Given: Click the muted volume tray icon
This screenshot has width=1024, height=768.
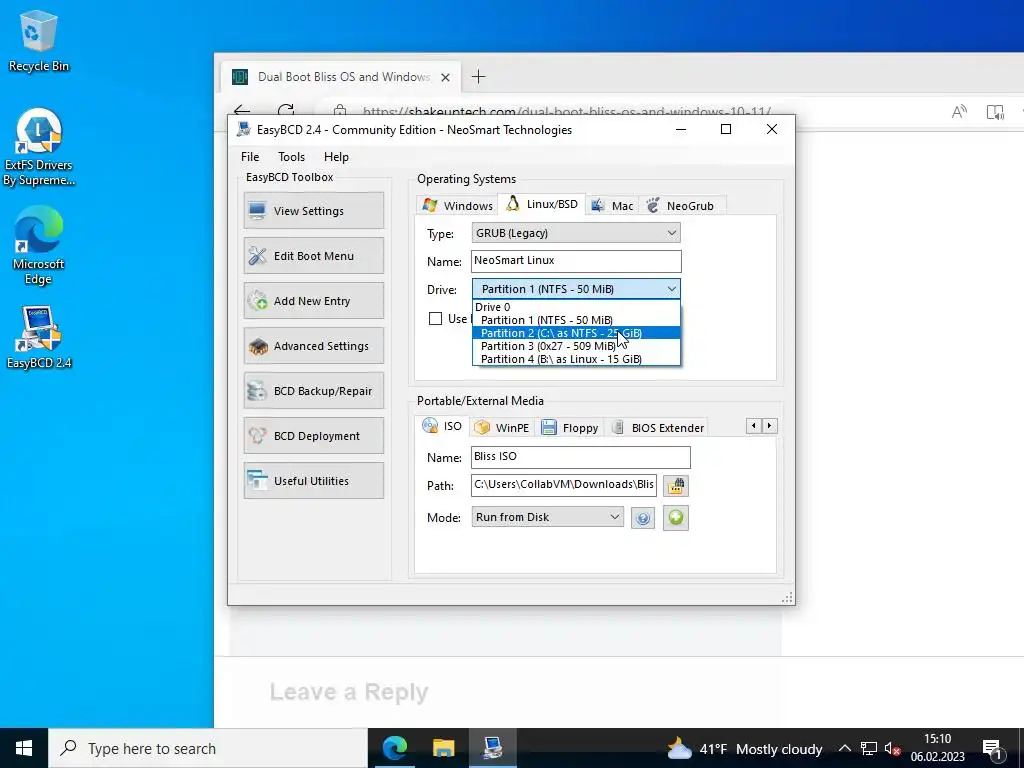Looking at the screenshot, I should [x=892, y=749].
